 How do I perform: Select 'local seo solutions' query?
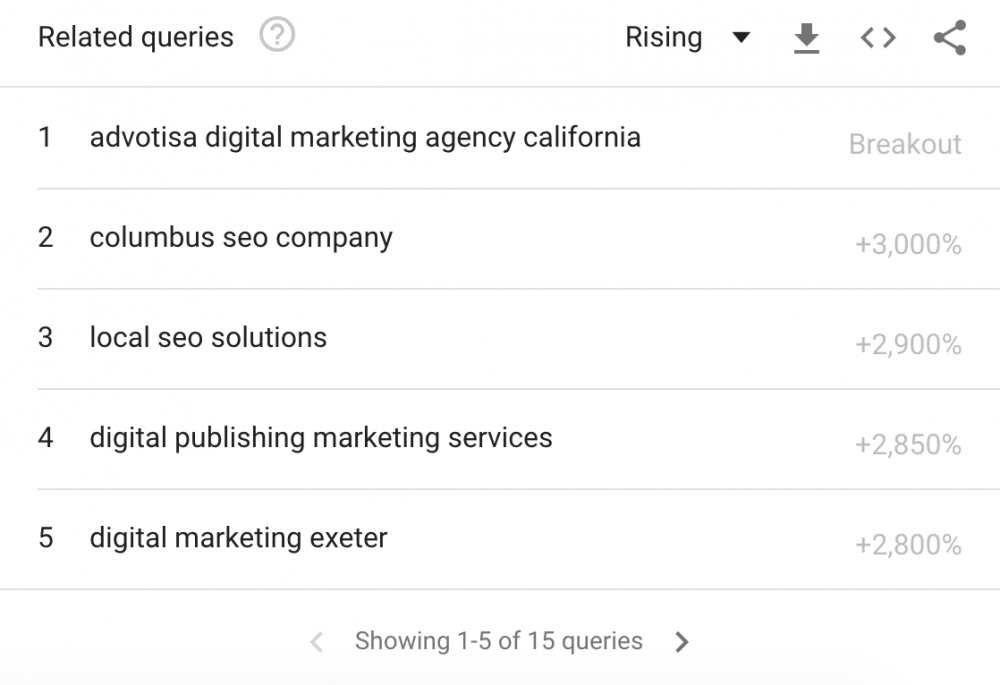[208, 338]
